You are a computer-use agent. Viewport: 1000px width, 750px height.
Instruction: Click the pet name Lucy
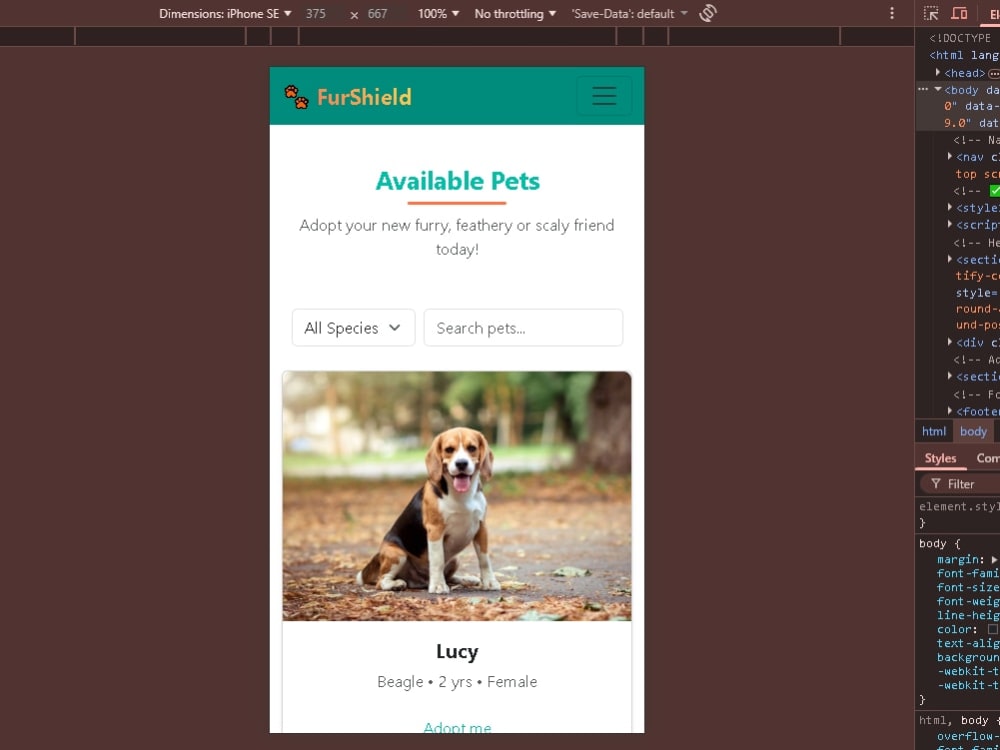[457, 652]
